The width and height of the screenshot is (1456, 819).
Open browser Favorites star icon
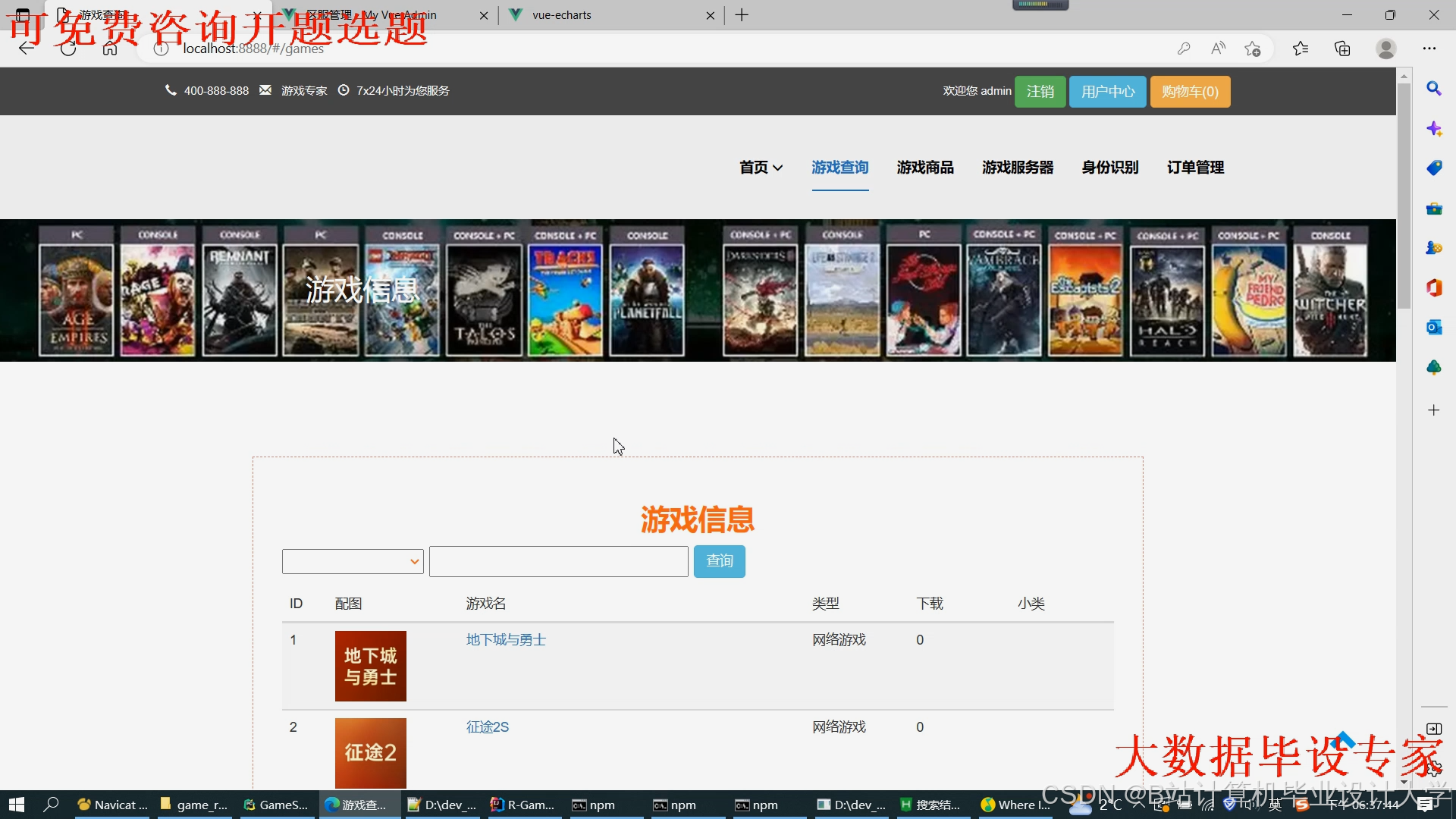coord(1301,49)
